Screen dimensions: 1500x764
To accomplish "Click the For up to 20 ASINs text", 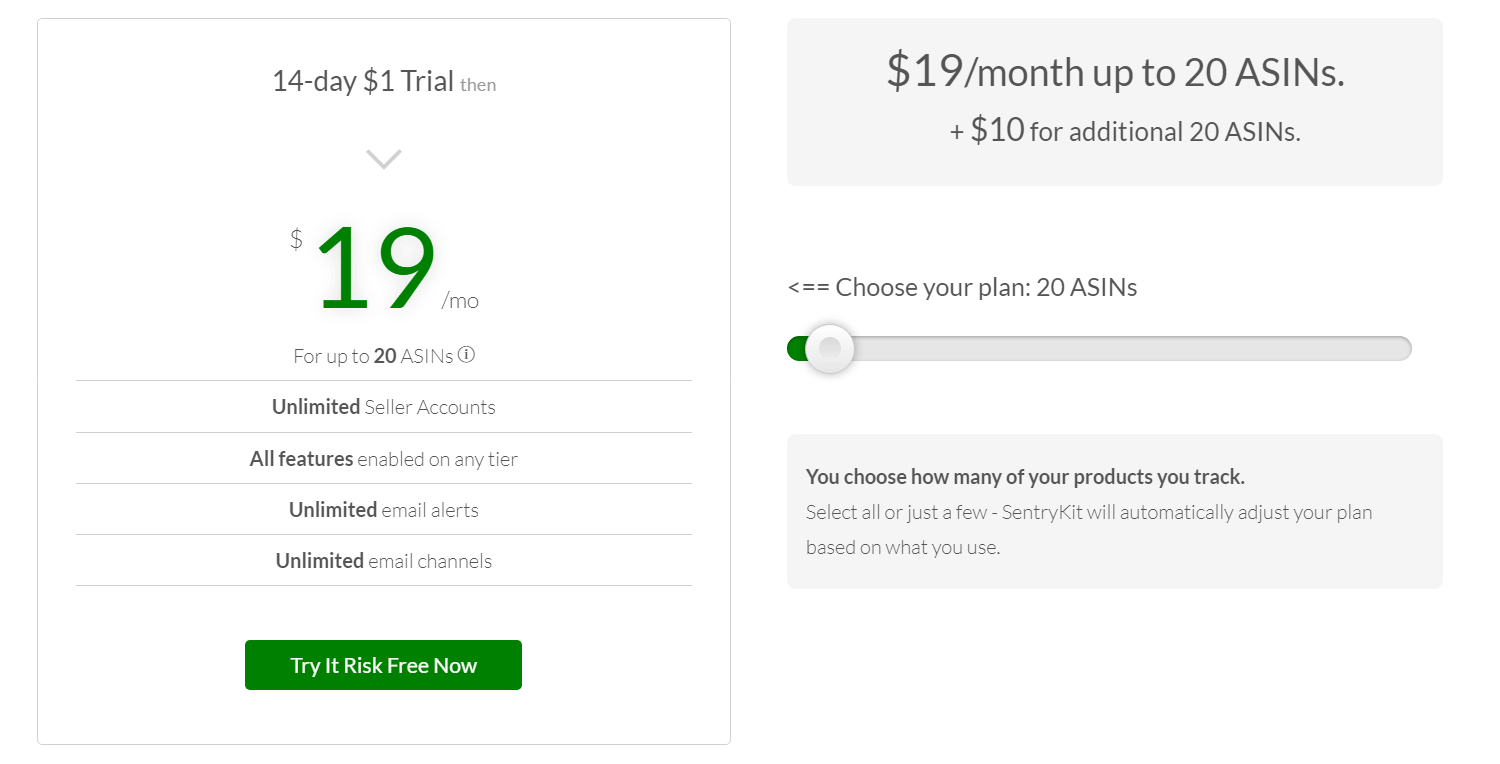I will click(372, 356).
